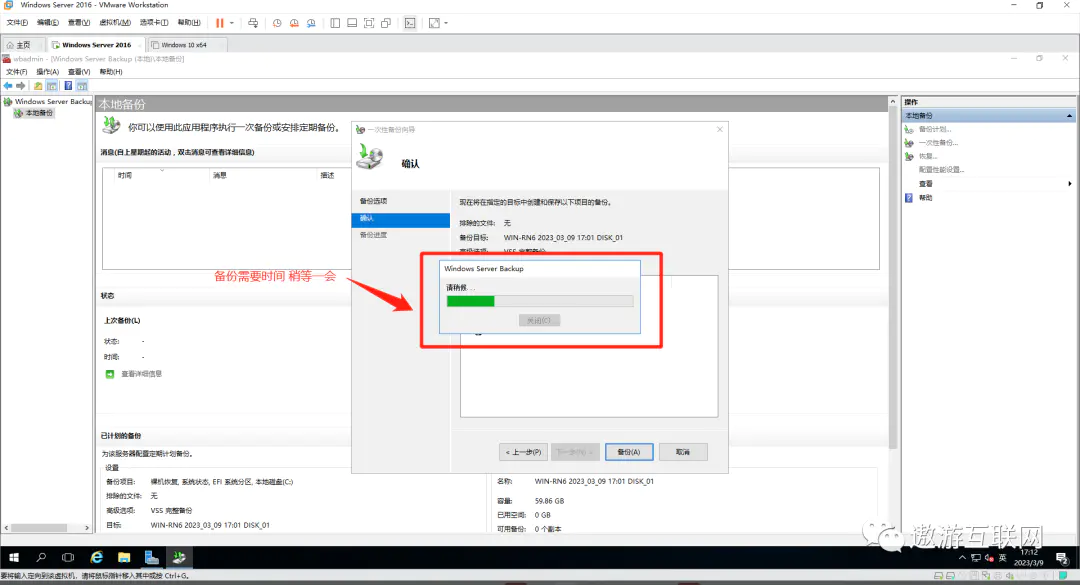Click the send Ctrl+Alt+Del toolbar icon
The image size is (1080, 585).
coord(253,23)
